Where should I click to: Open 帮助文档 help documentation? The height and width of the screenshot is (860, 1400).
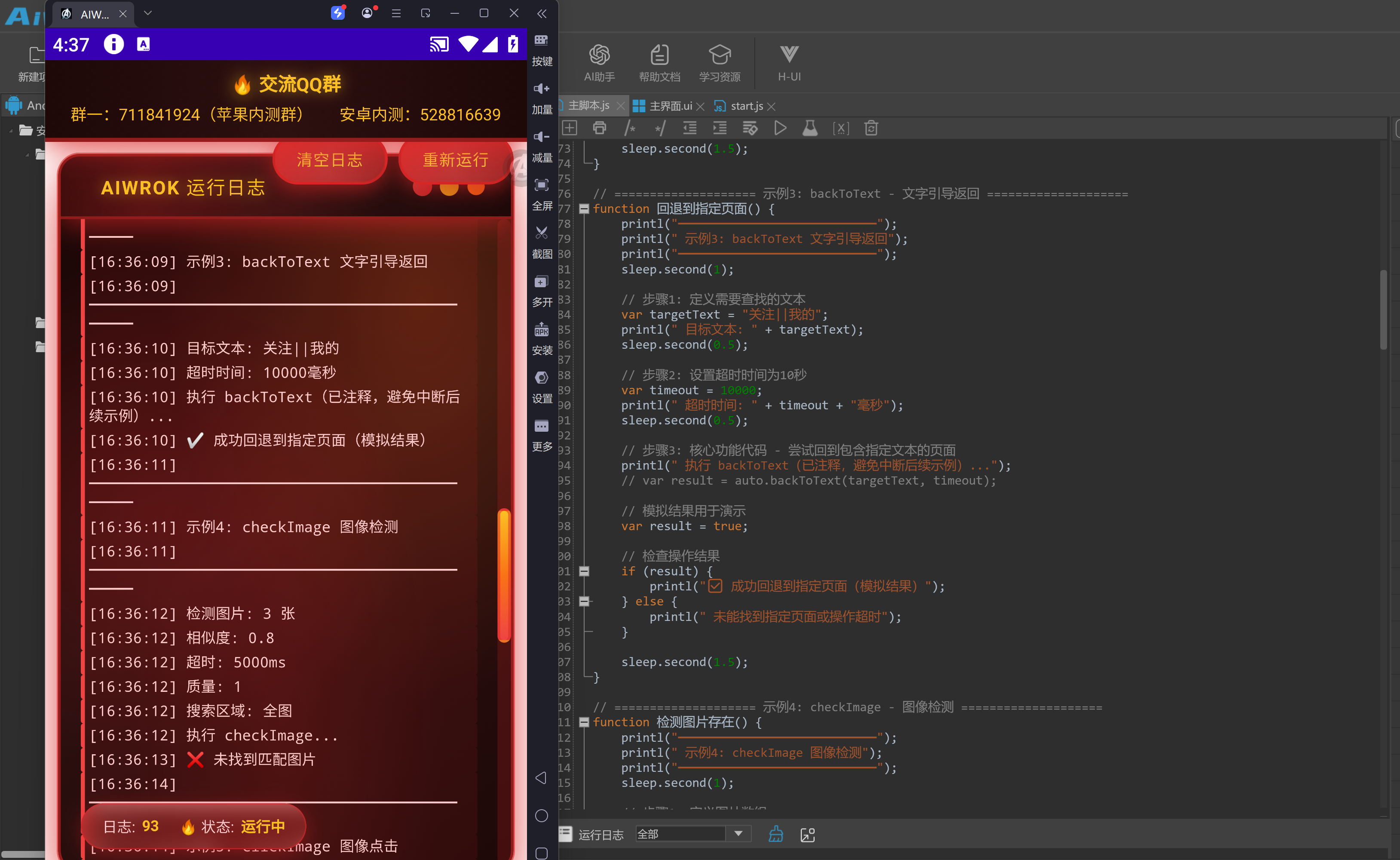tap(659, 63)
